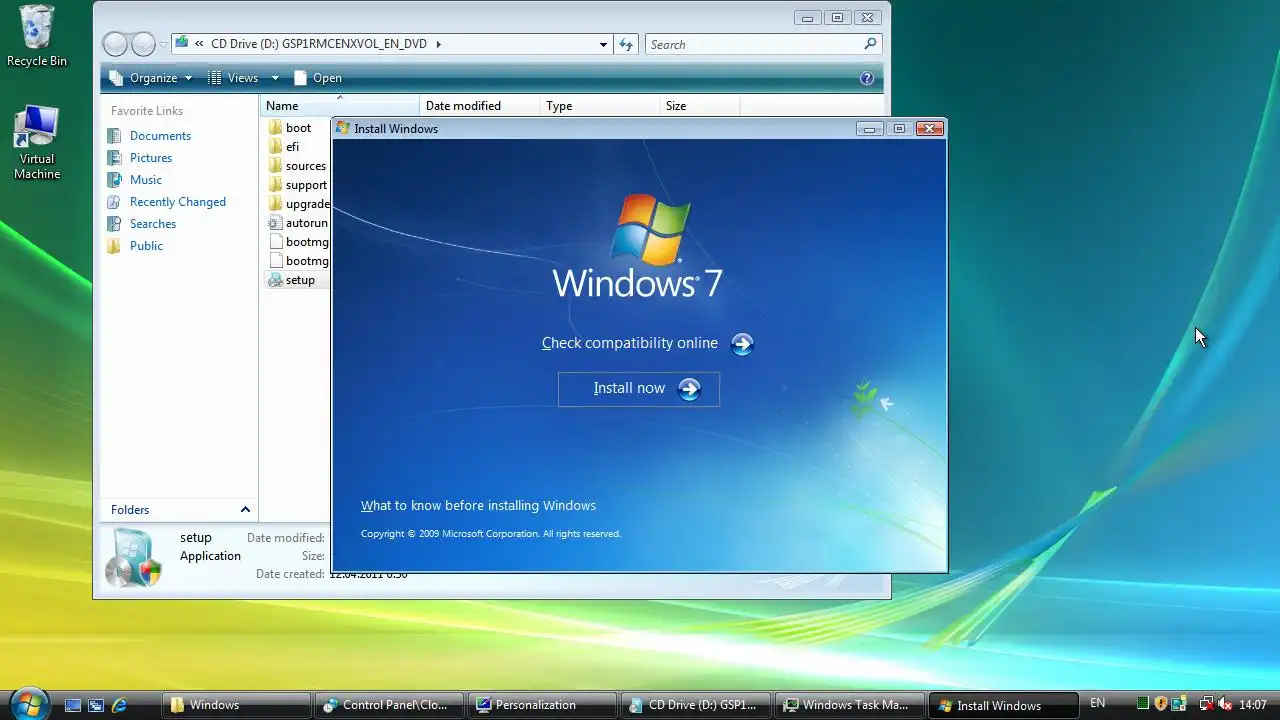This screenshot has width=1280, height=720.
Task: Select the Virtual Machine desktop shortcut
Action: pos(37,143)
